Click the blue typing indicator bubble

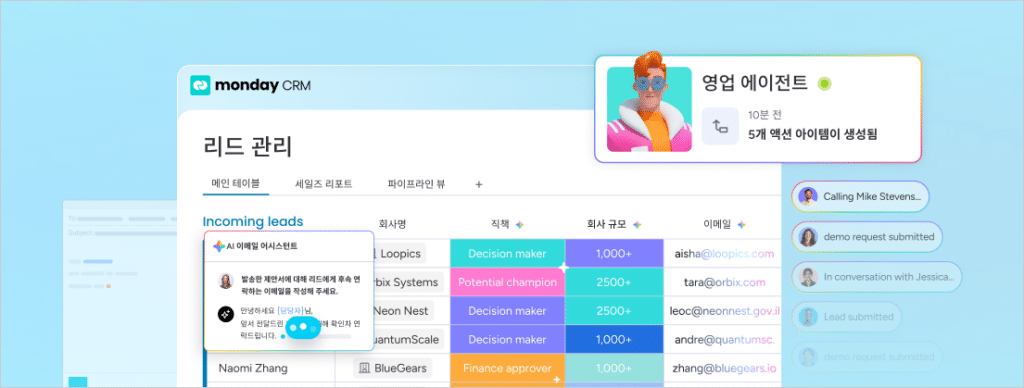(303, 327)
